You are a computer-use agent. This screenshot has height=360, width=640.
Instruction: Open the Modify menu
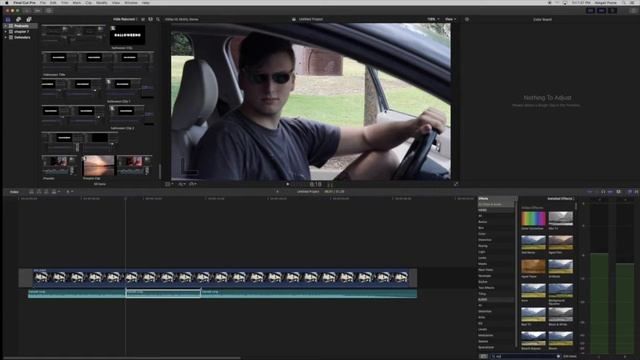(x=102, y=2)
